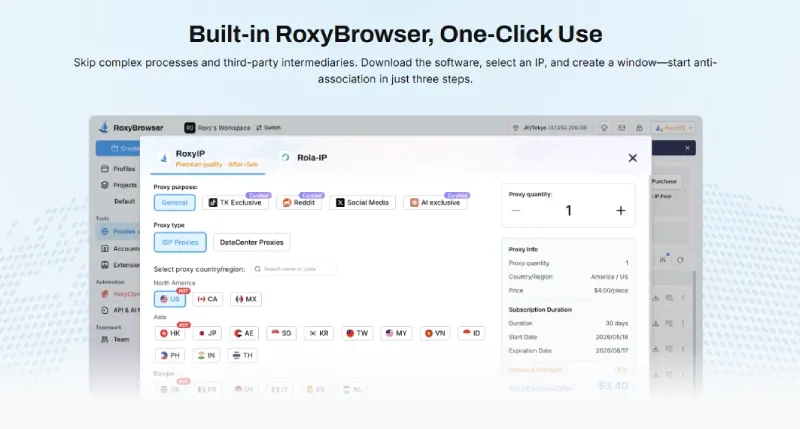
Task: Click the price text $4.00/piece
Action: (611, 290)
